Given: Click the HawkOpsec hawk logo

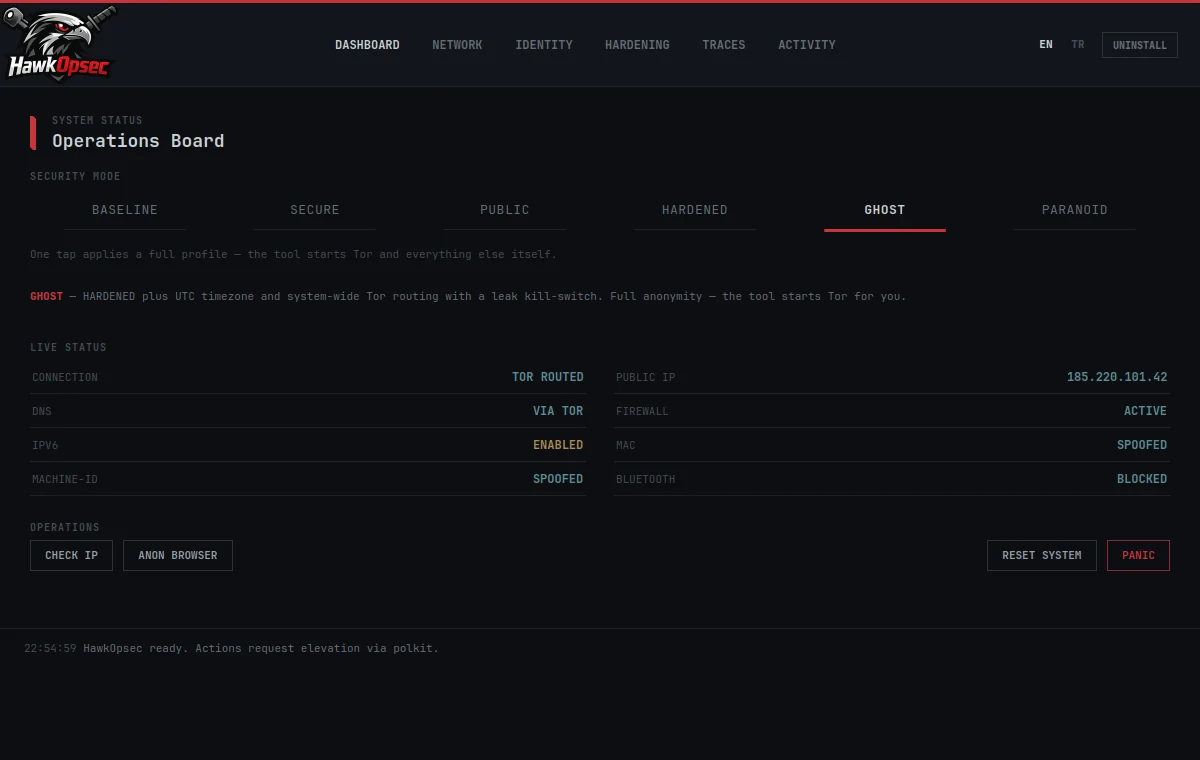Looking at the screenshot, I should pyautogui.click(x=60, y=44).
